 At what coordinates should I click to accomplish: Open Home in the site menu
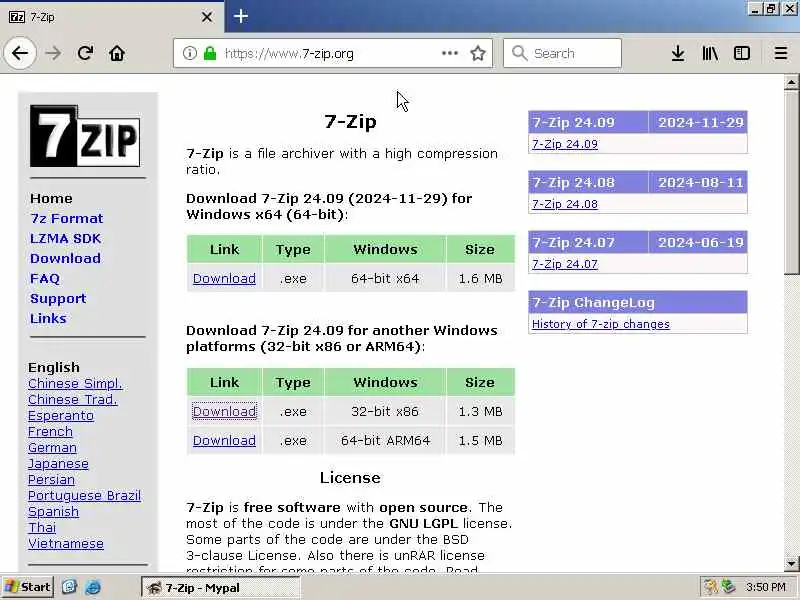(x=51, y=198)
